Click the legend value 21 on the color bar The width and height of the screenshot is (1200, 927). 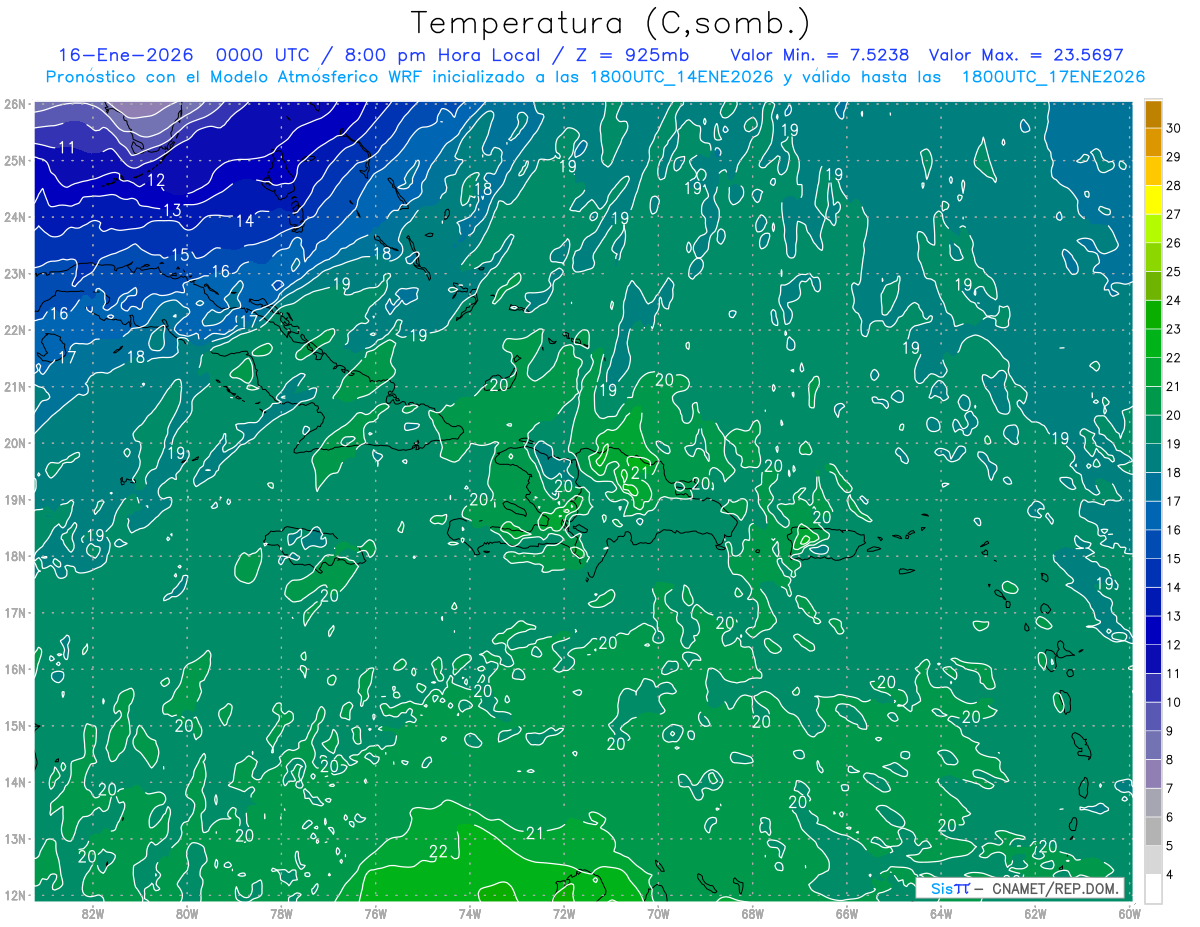[1174, 386]
